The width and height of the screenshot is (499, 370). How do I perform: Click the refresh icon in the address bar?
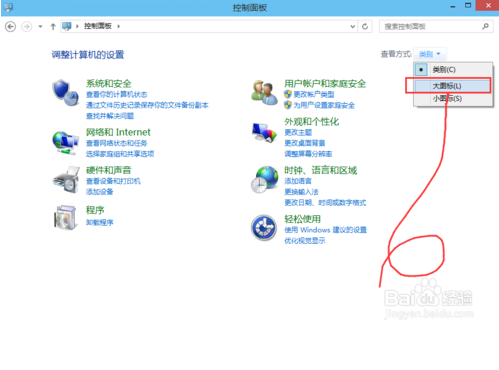[365, 26]
